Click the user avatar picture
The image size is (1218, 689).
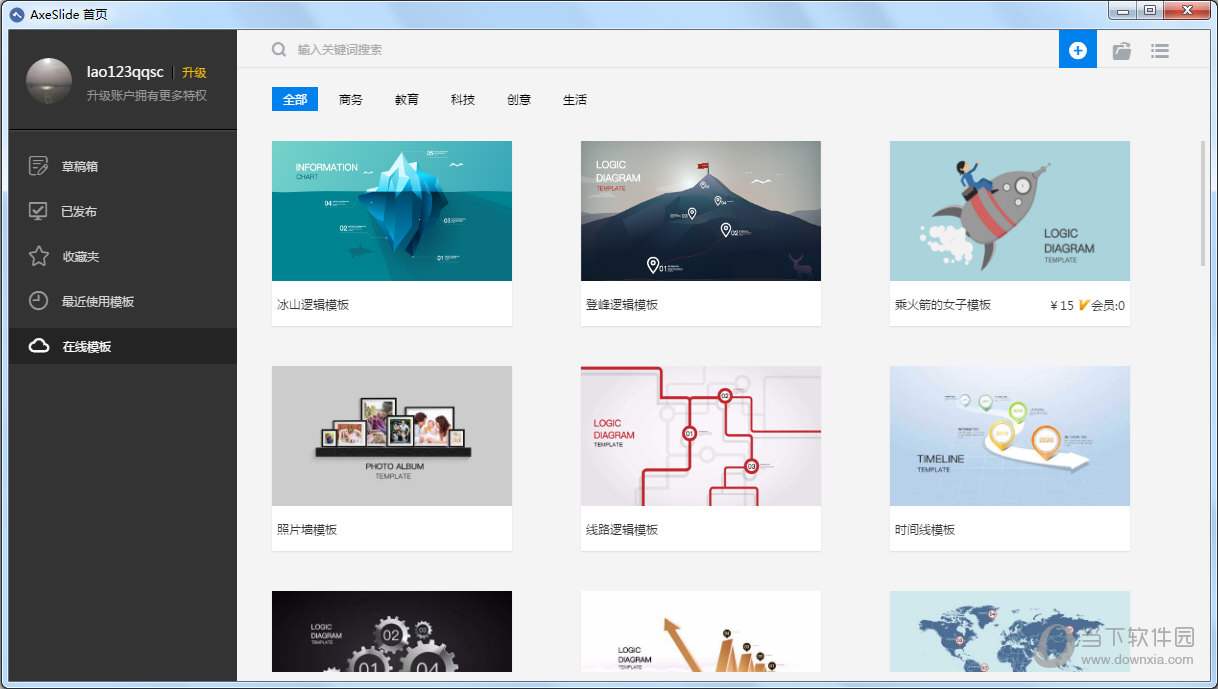(x=48, y=81)
